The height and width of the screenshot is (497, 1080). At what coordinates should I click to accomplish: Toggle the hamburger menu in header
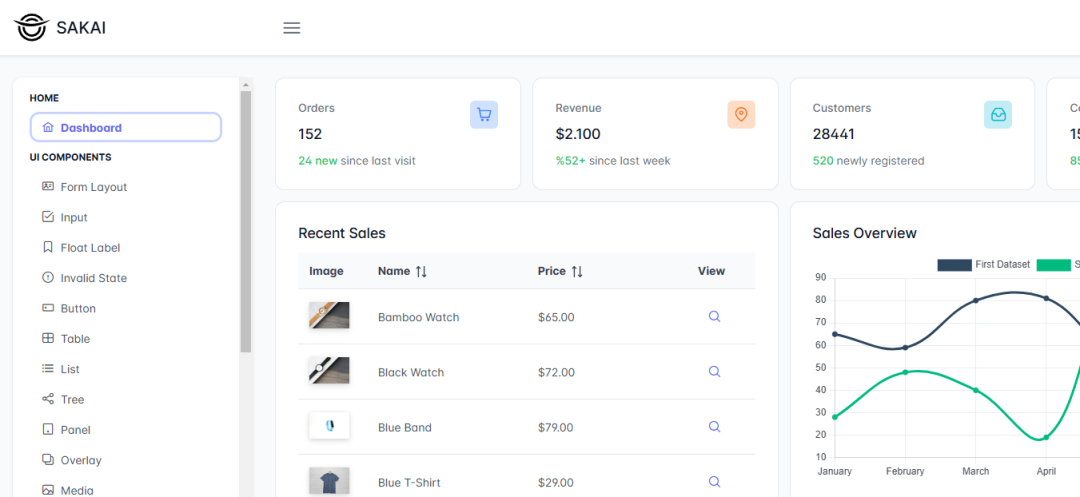292,28
